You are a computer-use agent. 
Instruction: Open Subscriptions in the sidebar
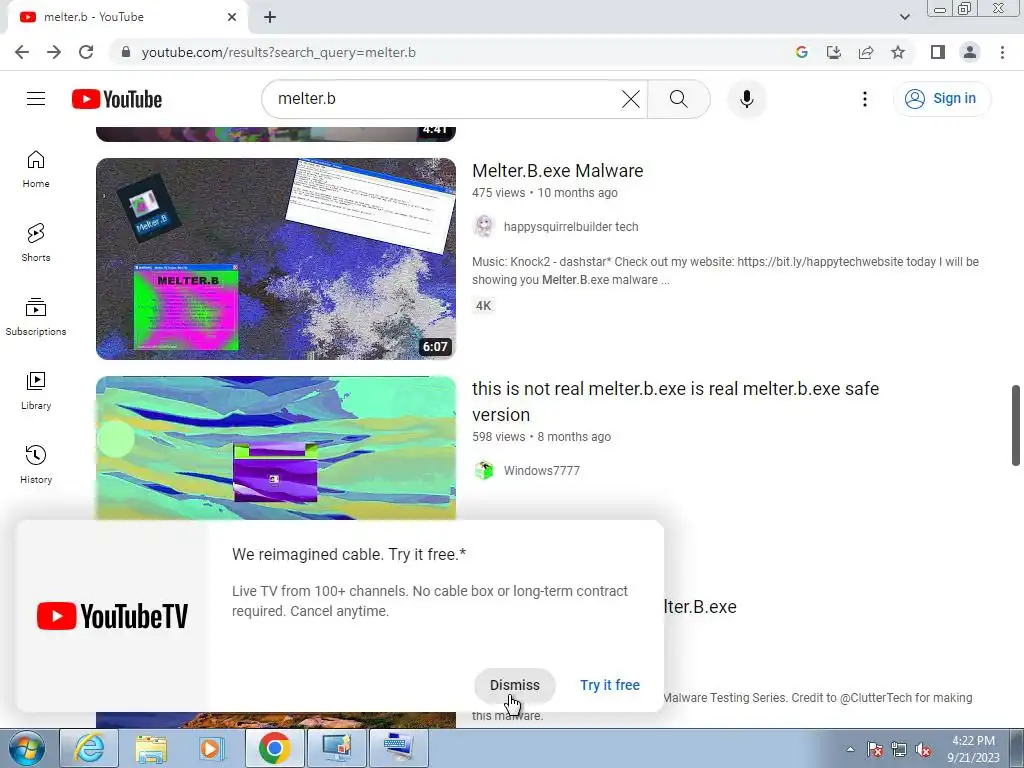[x=36, y=317]
